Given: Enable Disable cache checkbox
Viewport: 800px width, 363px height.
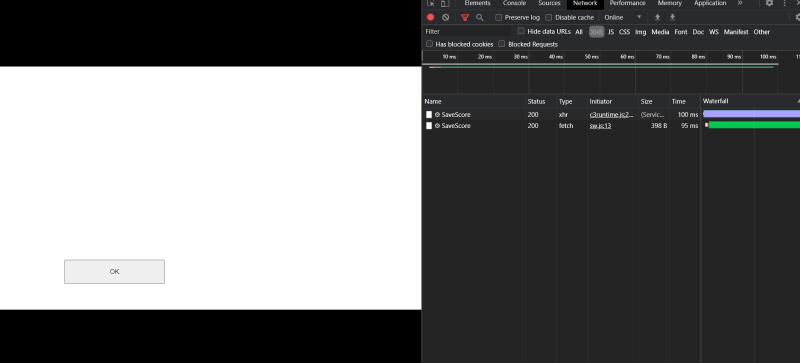Looking at the screenshot, I should tap(548, 17).
